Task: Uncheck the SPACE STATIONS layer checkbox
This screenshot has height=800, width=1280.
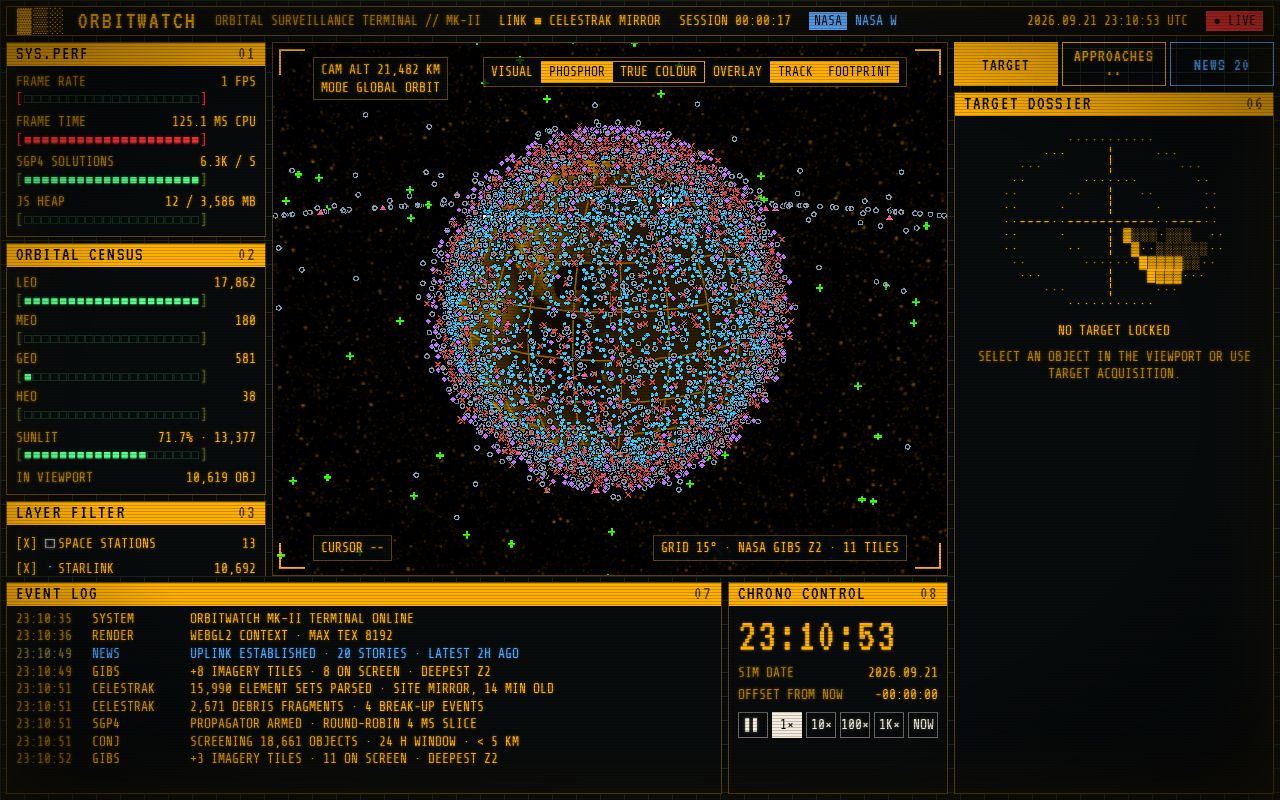Action: coord(26,544)
